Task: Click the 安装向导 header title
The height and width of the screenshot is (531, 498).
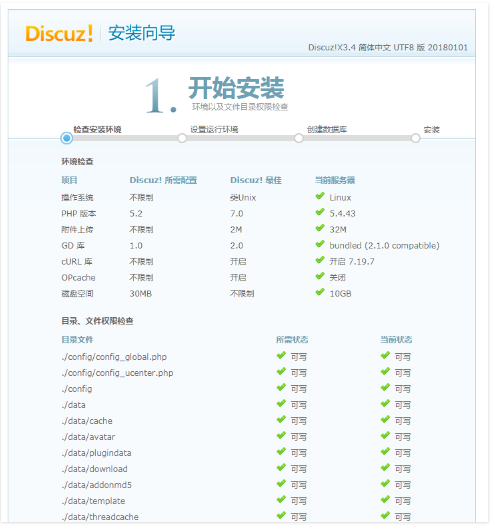Action: point(142,33)
